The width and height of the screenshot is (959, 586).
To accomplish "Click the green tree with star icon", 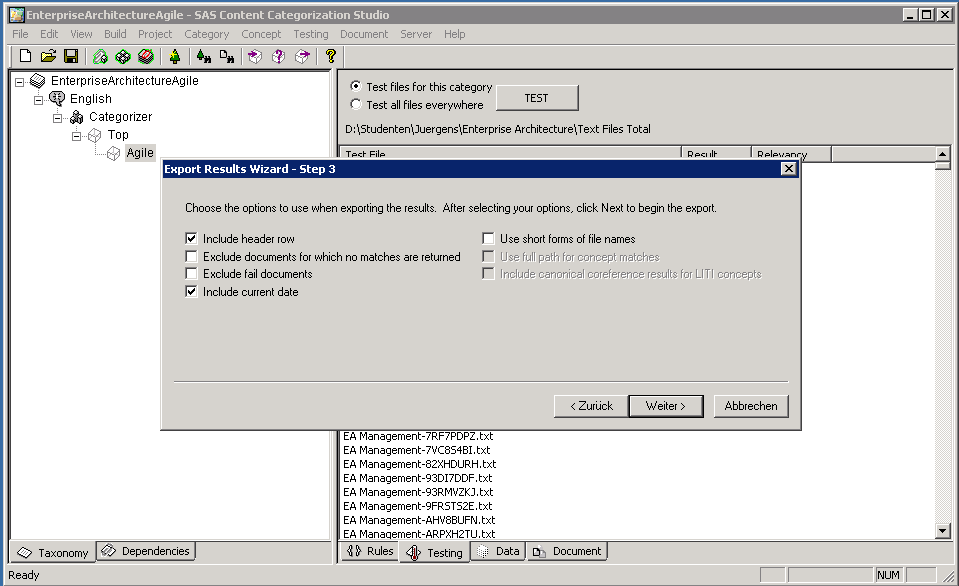I will [175, 57].
